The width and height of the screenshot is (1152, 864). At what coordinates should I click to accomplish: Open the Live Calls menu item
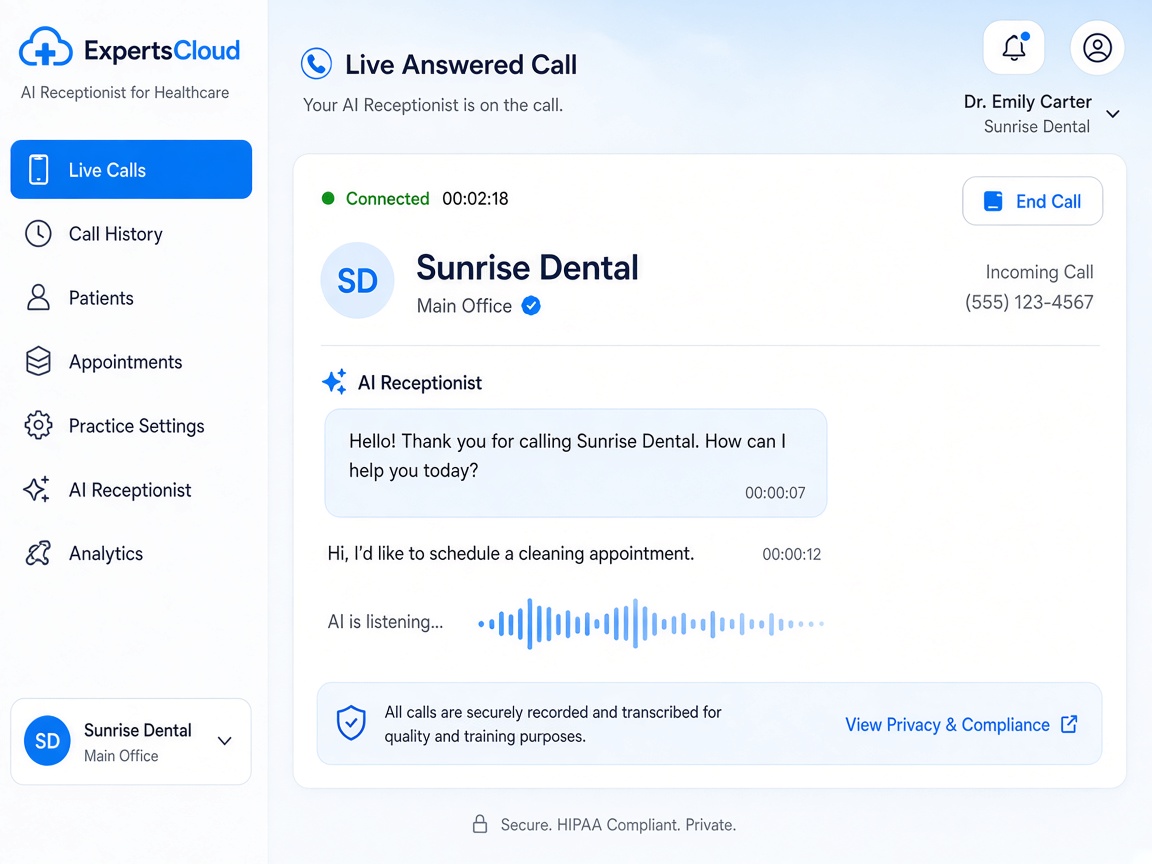(x=132, y=170)
